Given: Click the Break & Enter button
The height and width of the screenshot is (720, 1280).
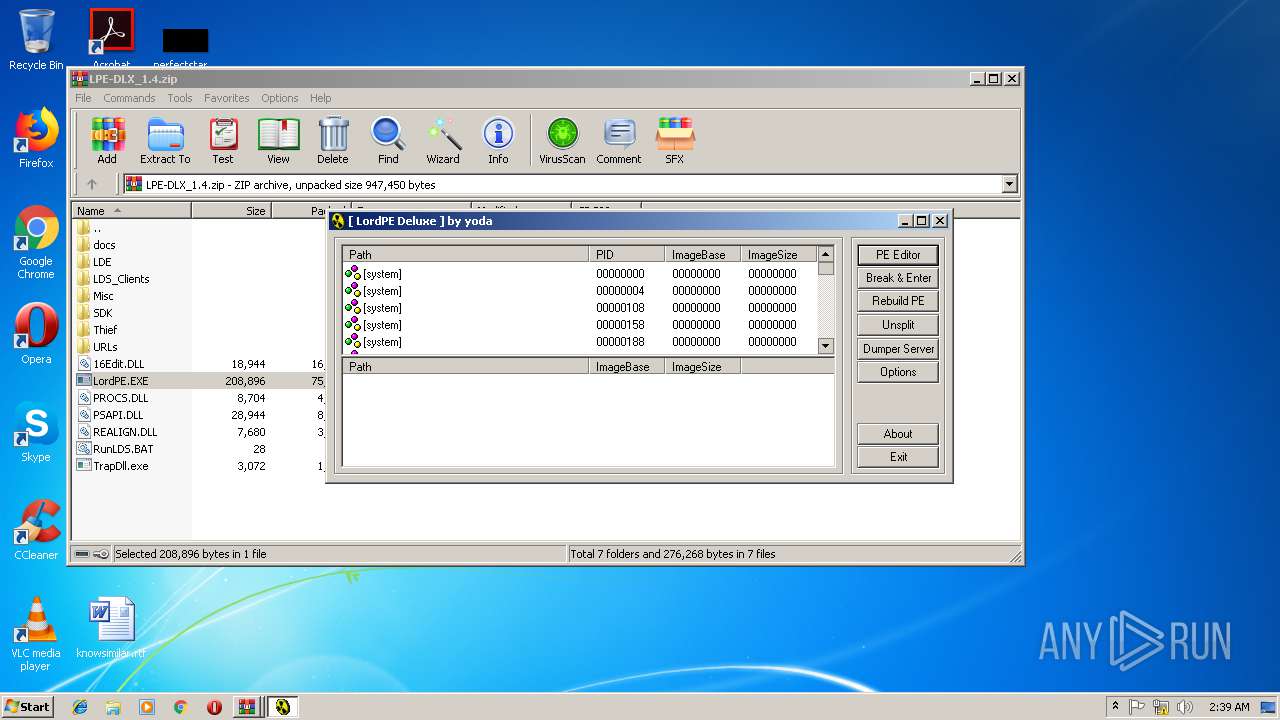Looking at the screenshot, I should (898, 278).
